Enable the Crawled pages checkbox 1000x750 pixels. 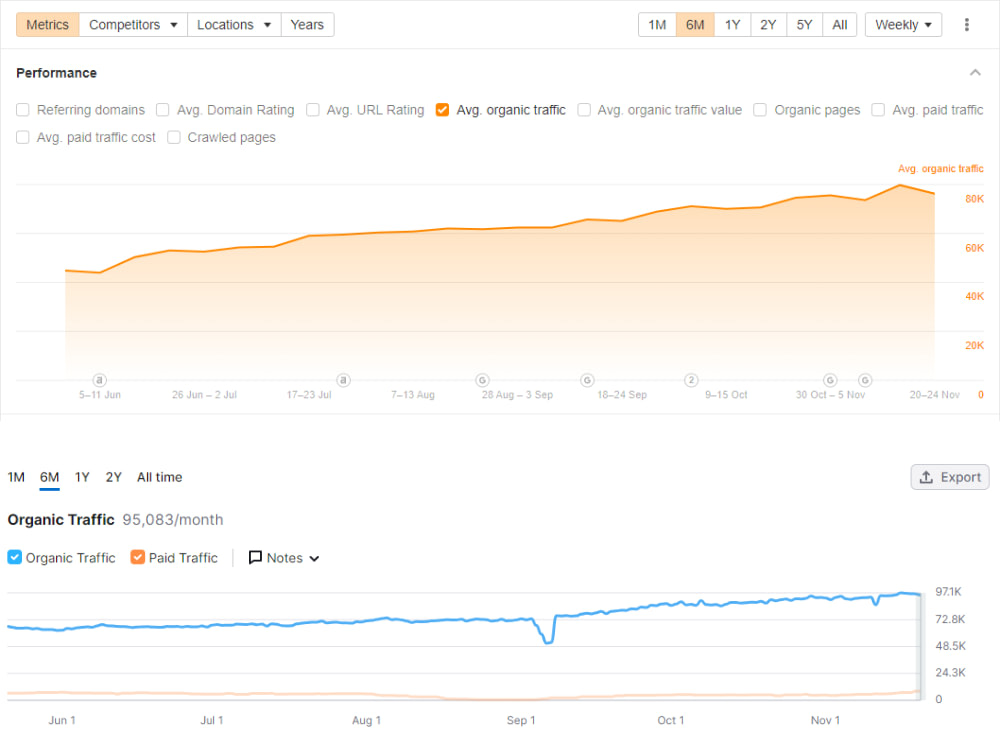pyautogui.click(x=173, y=137)
